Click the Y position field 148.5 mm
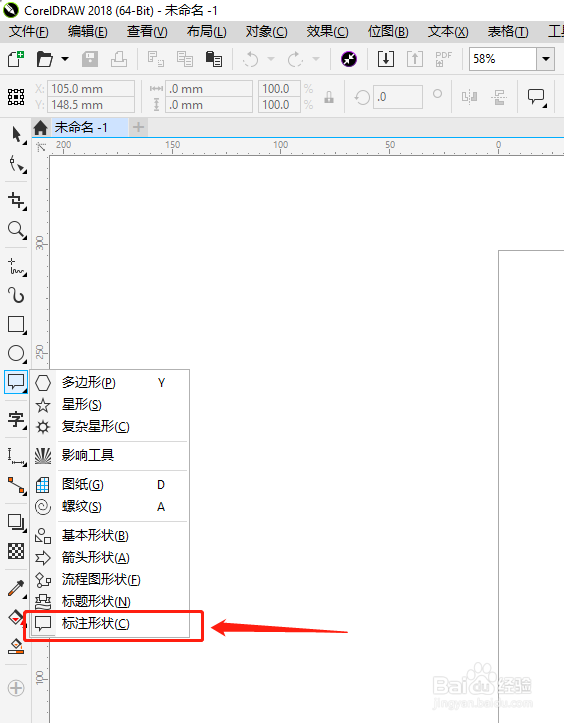The width and height of the screenshot is (564, 723). tap(91, 105)
